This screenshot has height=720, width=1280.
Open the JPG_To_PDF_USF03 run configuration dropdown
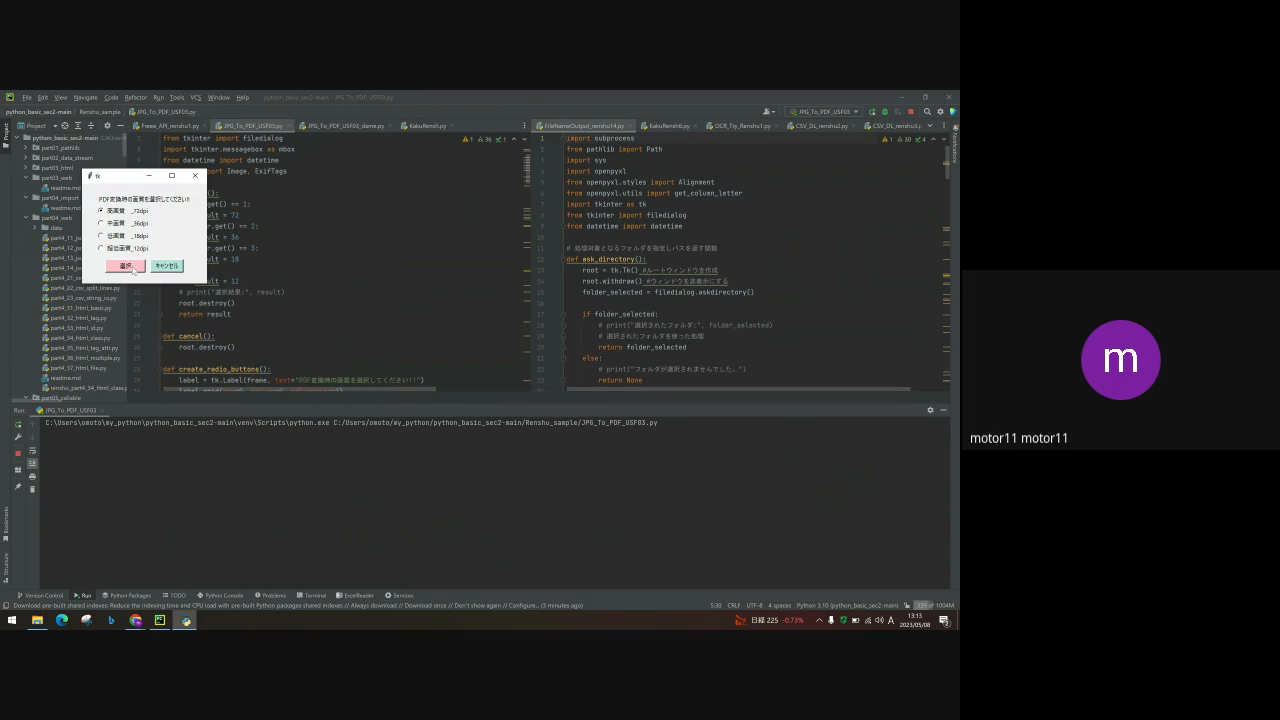click(x=824, y=112)
